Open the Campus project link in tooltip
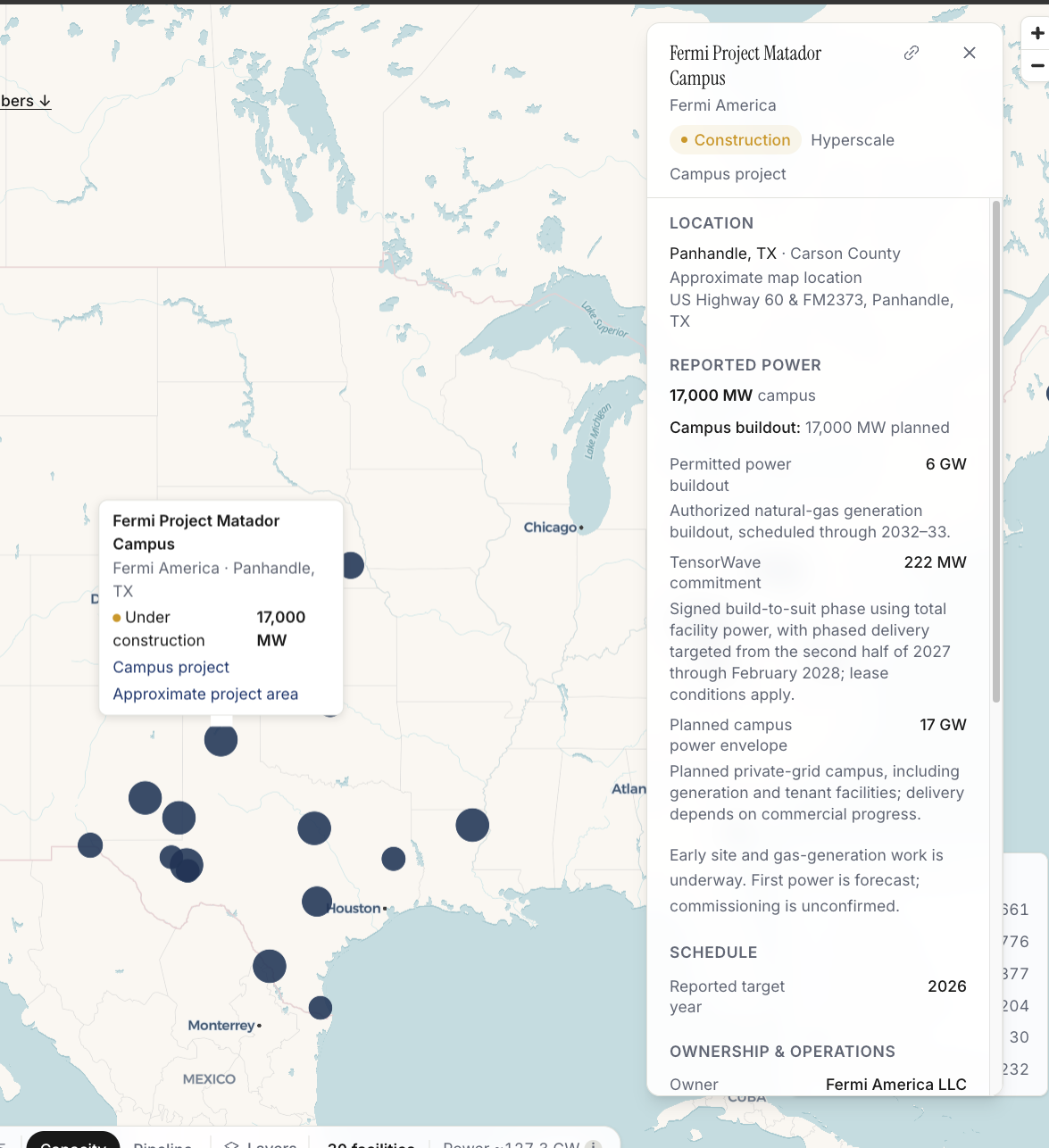 tap(171, 667)
